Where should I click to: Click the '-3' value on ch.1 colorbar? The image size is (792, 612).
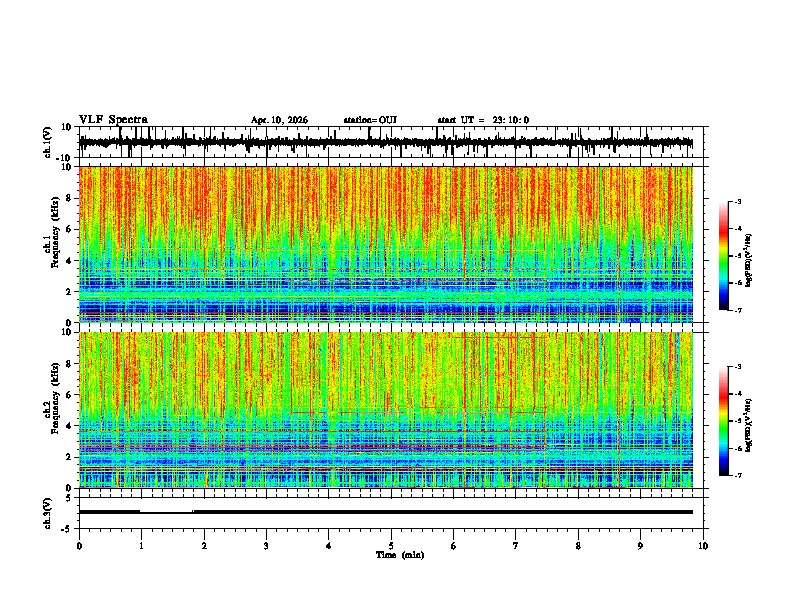(738, 201)
